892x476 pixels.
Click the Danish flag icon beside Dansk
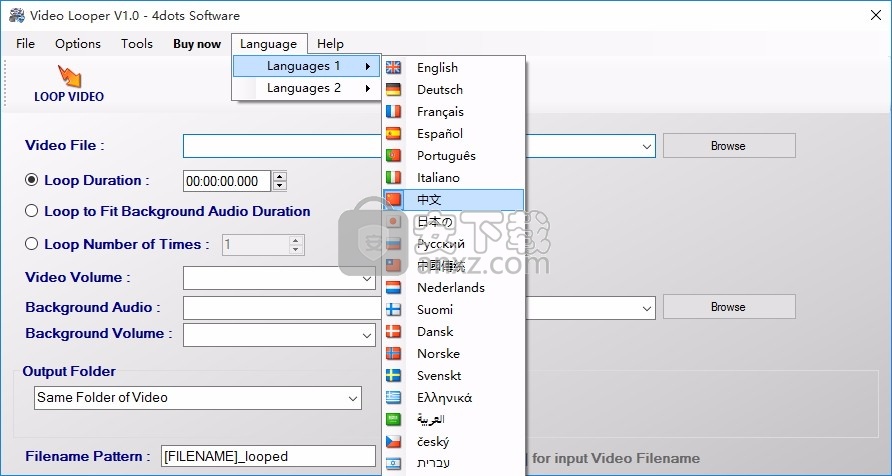[393, 332]
